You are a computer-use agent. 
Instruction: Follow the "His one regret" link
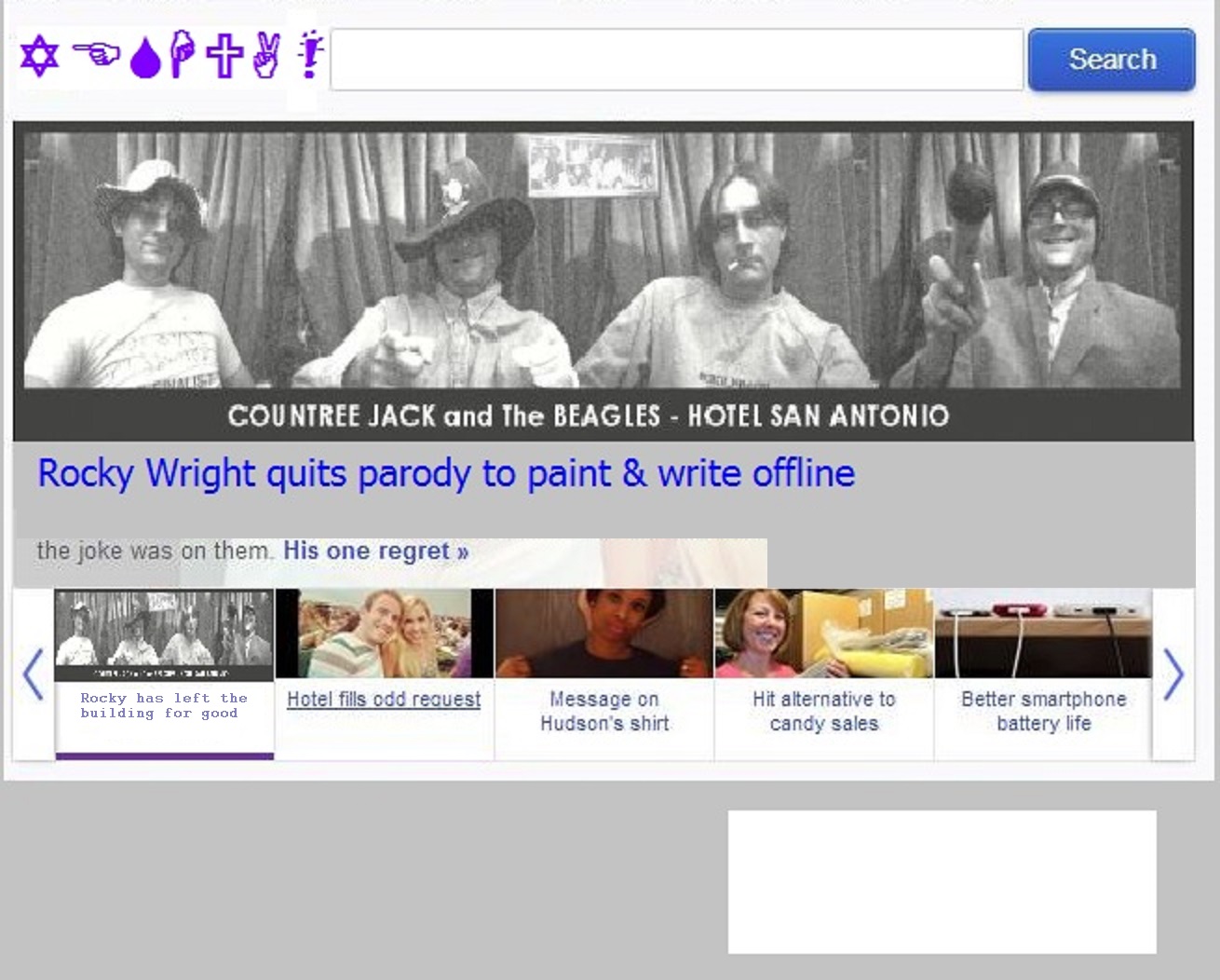[375, 551]
